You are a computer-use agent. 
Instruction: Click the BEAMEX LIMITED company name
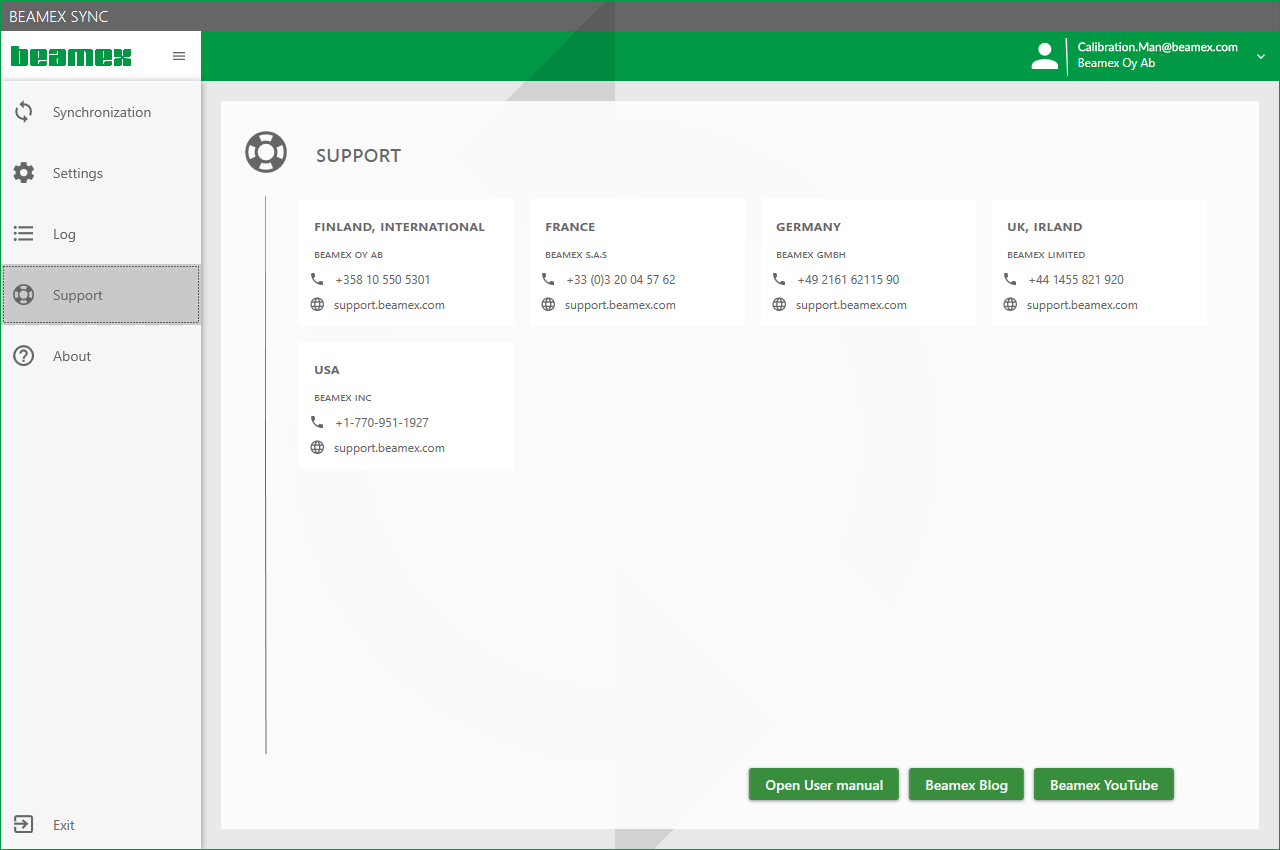tap(1046, 255)
